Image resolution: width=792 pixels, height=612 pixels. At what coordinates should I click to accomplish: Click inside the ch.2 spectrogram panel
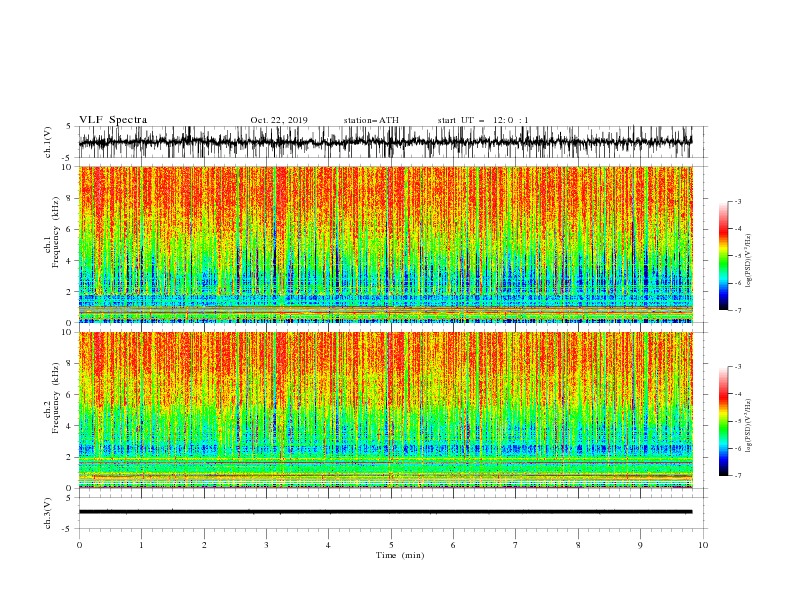click(x=385, y=410)
